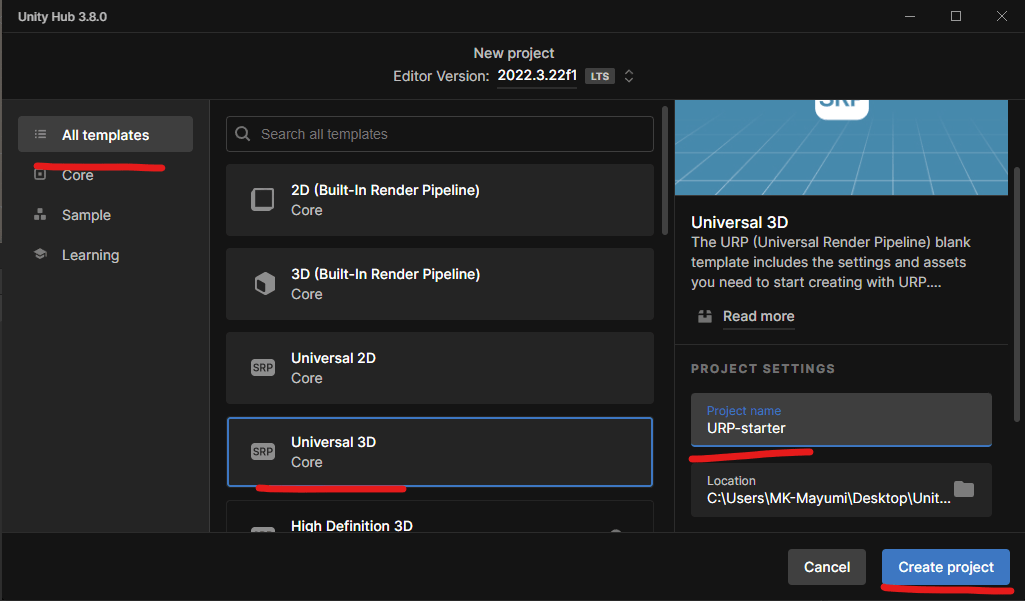Click the SRP icon beside Universal 3D
This screenshot has height=601, width=1025.
click(x=262, y=452)
